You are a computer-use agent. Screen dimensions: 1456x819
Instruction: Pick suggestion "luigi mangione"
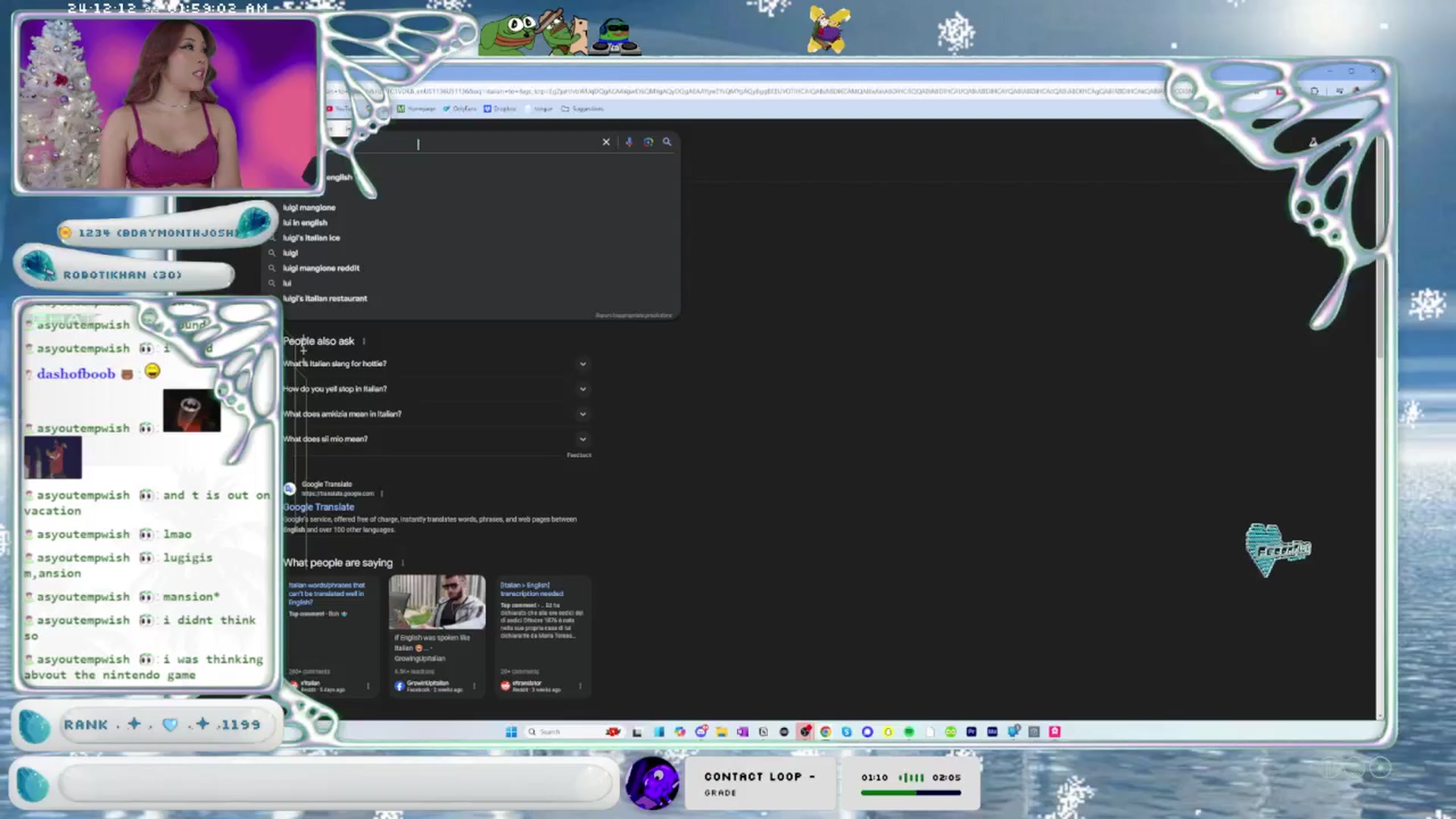click(x=309, y=207)
